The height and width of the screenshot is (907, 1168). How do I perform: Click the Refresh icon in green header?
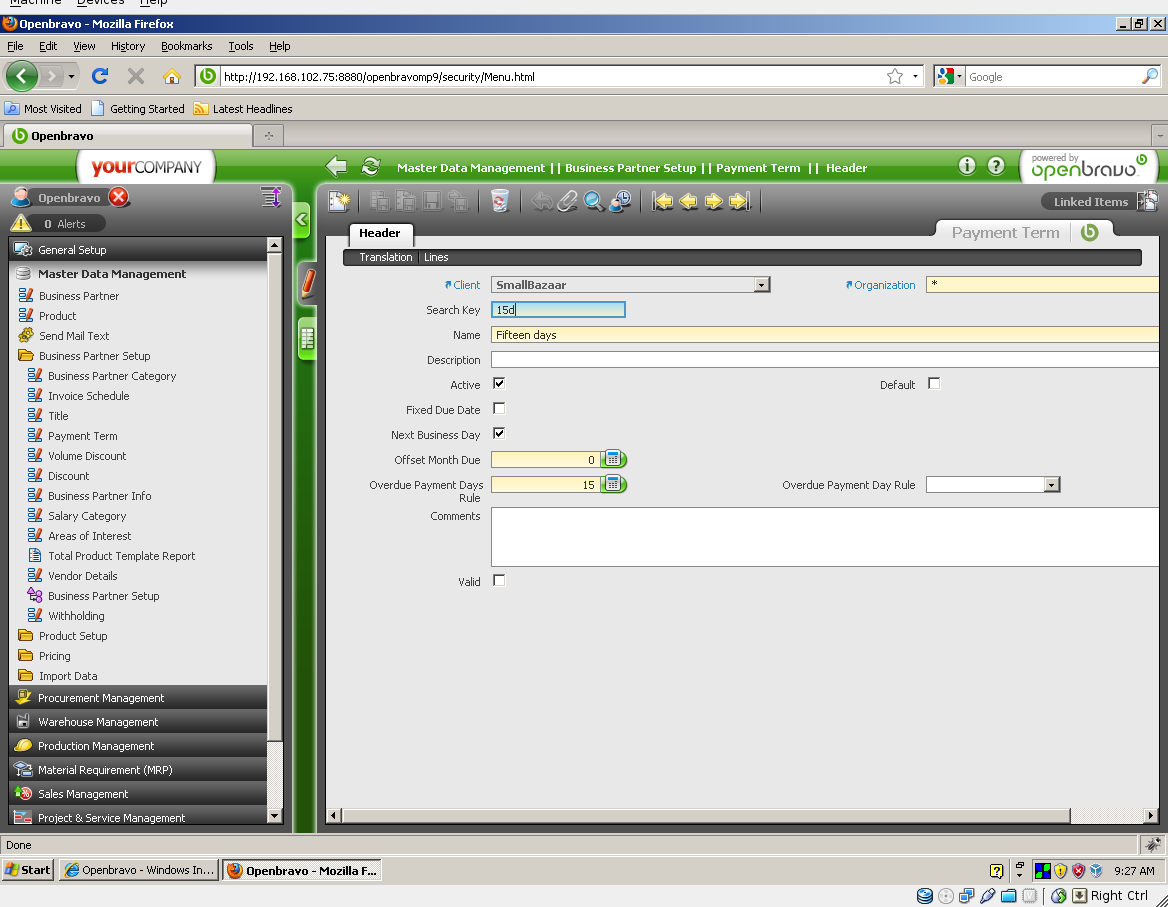point(371,167)
